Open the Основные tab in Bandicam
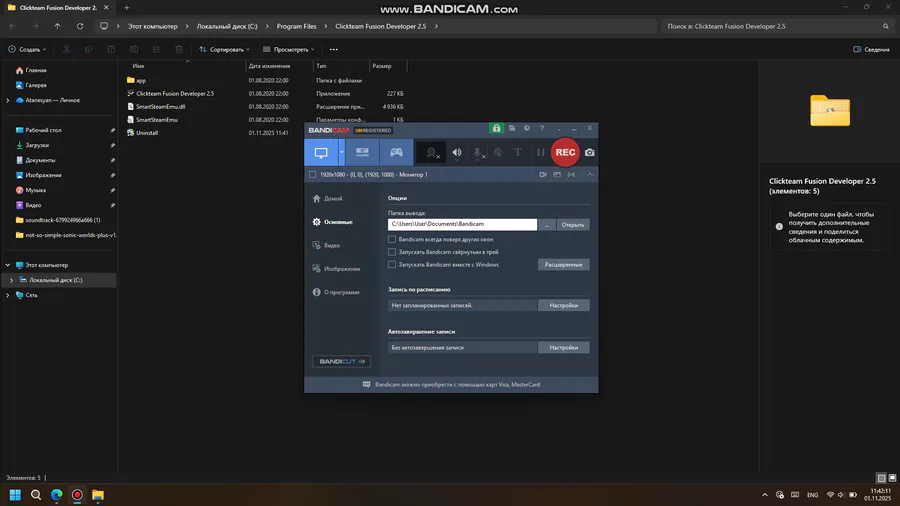 tap(333, 222)
